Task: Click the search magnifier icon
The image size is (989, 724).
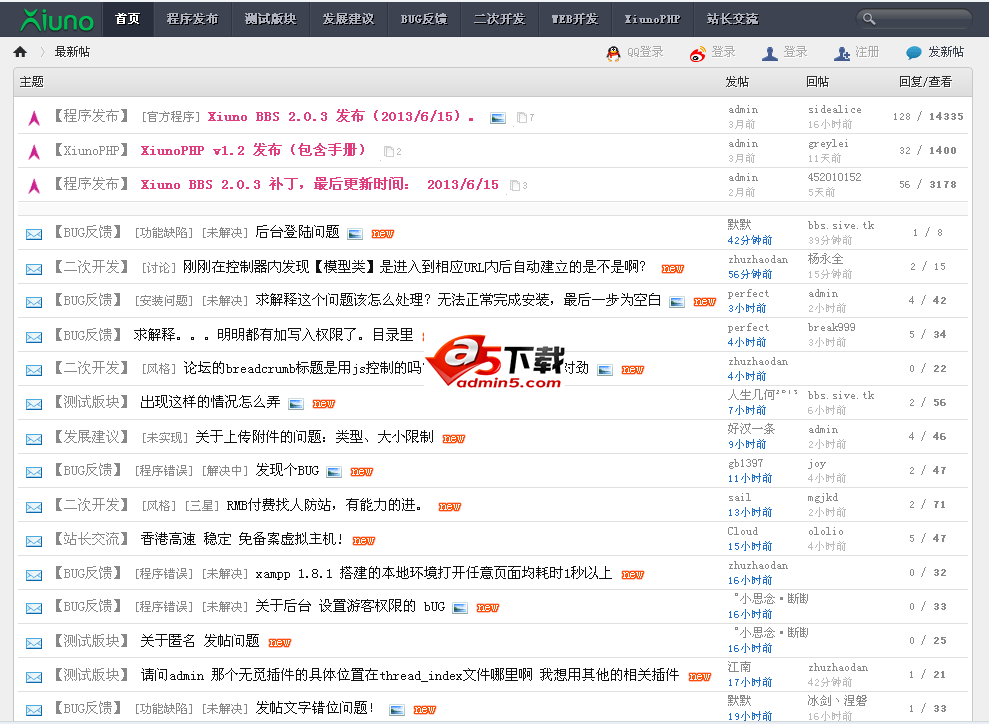Action: tap(869, 19)
